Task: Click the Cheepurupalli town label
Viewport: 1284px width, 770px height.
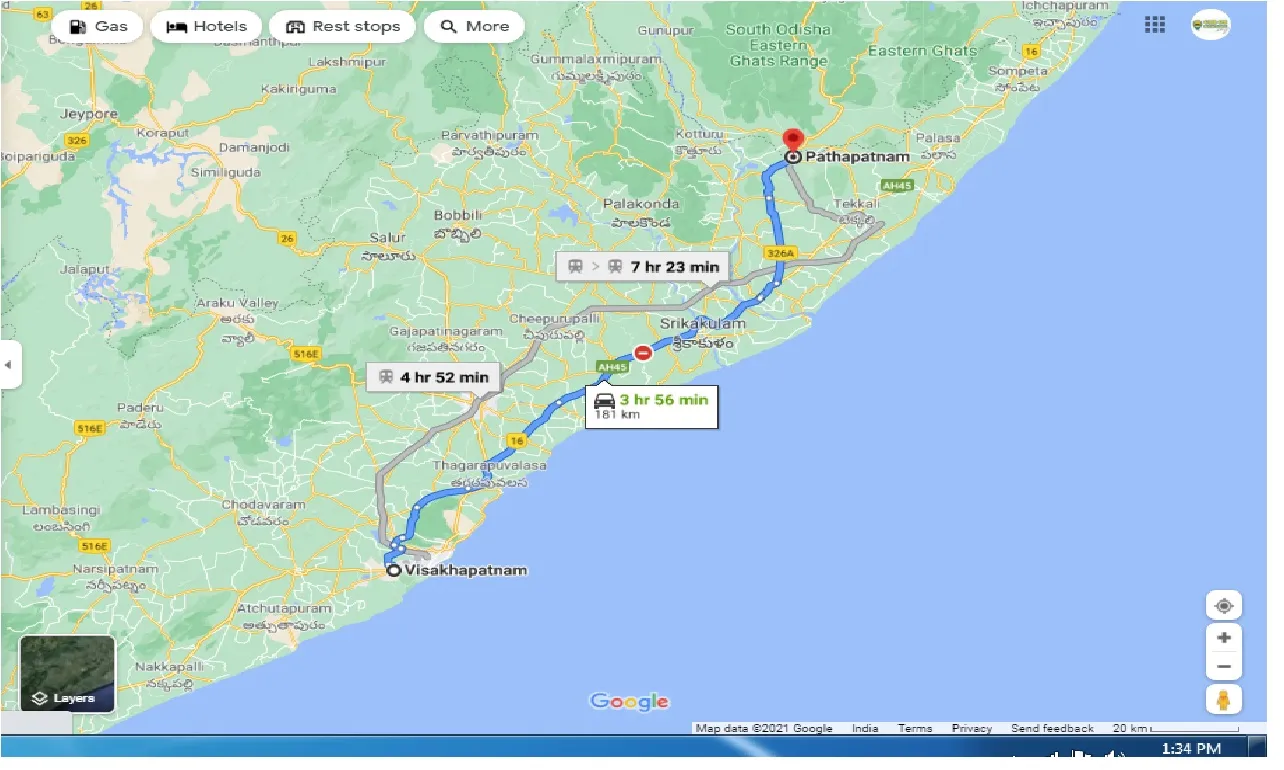Action: pyautogui.click(x=555, y=317)
